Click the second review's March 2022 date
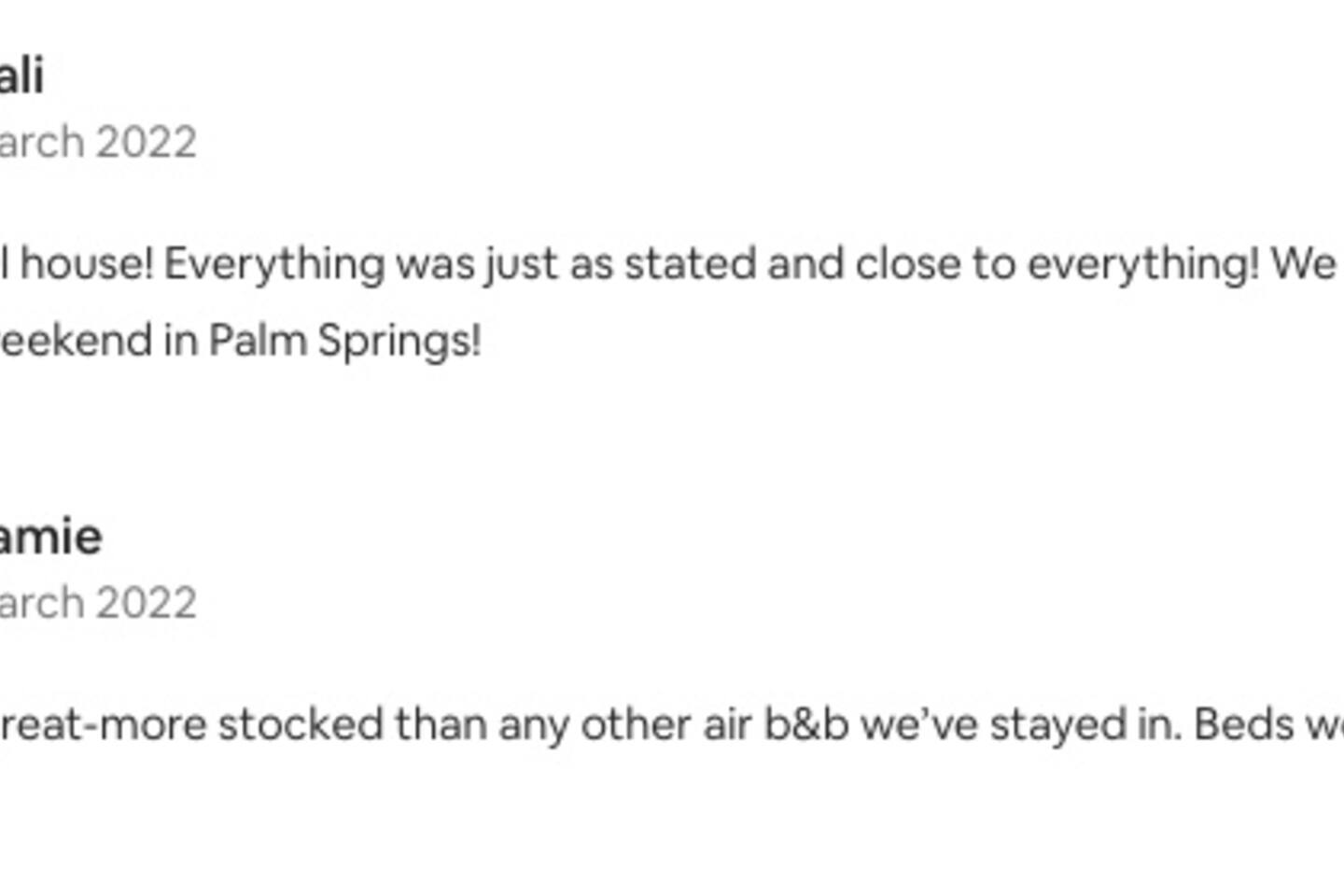The height and width of the screenshot is (896, 1344). (x=97, y=603)
